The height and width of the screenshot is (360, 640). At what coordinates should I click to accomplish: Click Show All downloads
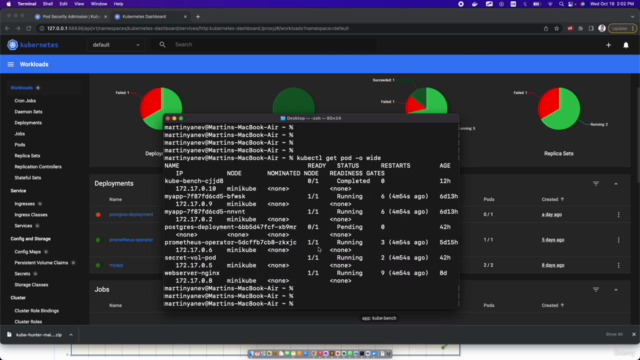tap(614, 334)
